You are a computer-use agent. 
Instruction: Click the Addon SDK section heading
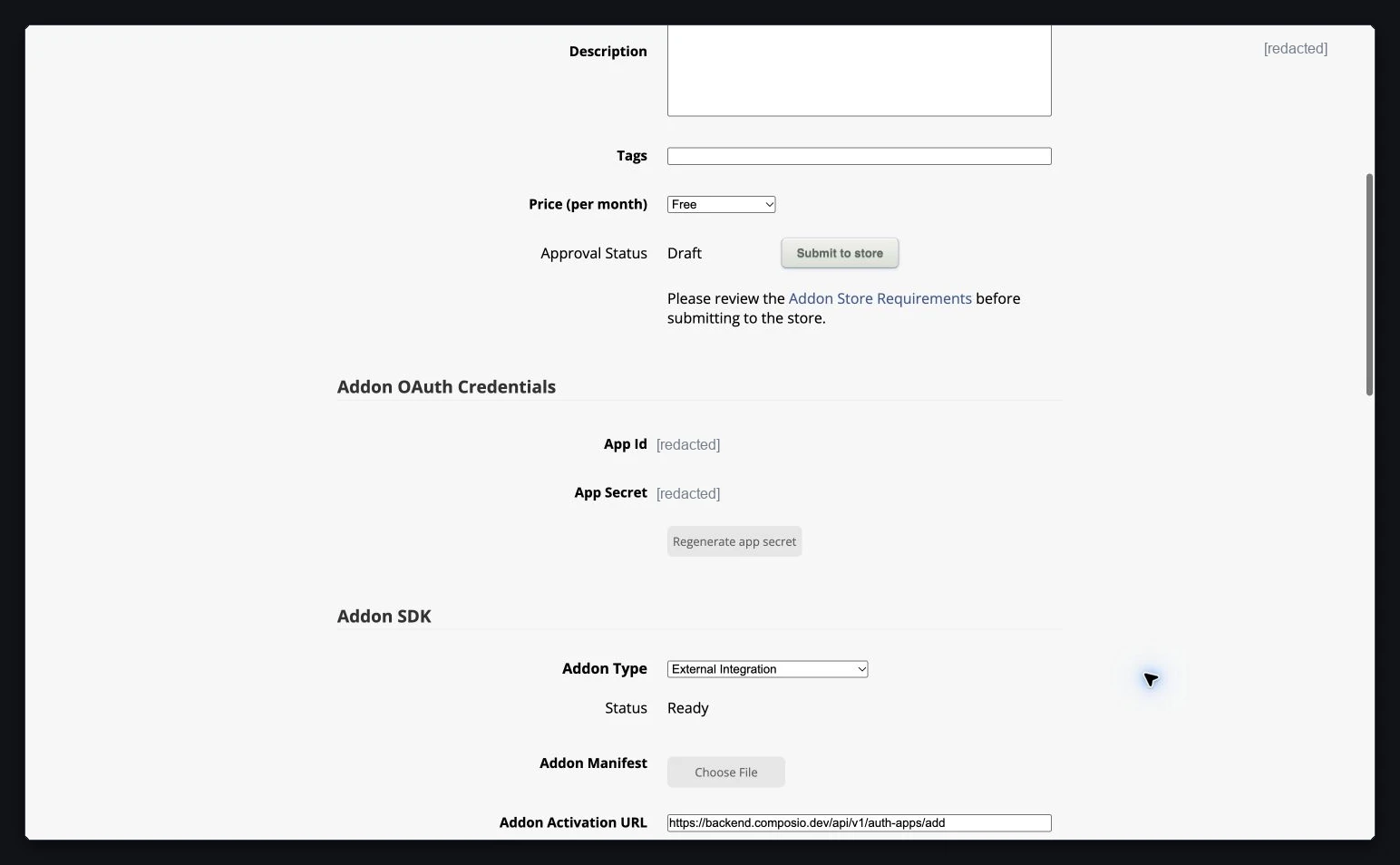384,617
